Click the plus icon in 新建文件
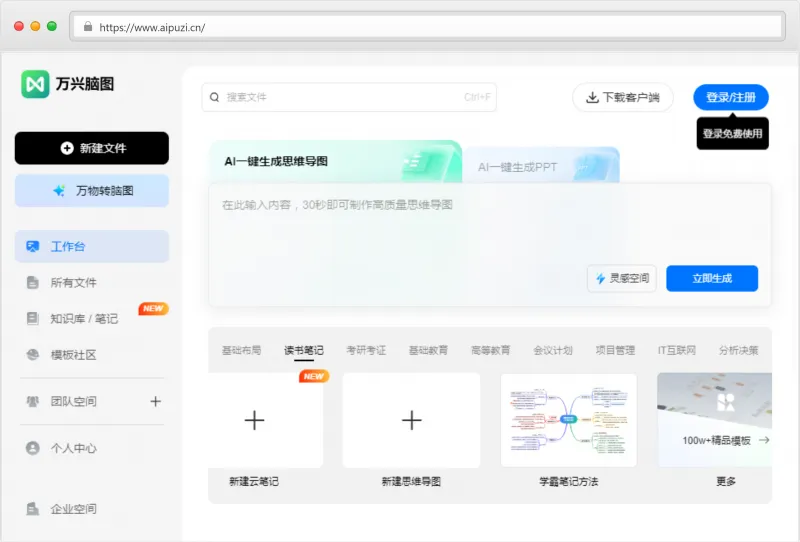This screenshot has width=800, height=542. 67,148
